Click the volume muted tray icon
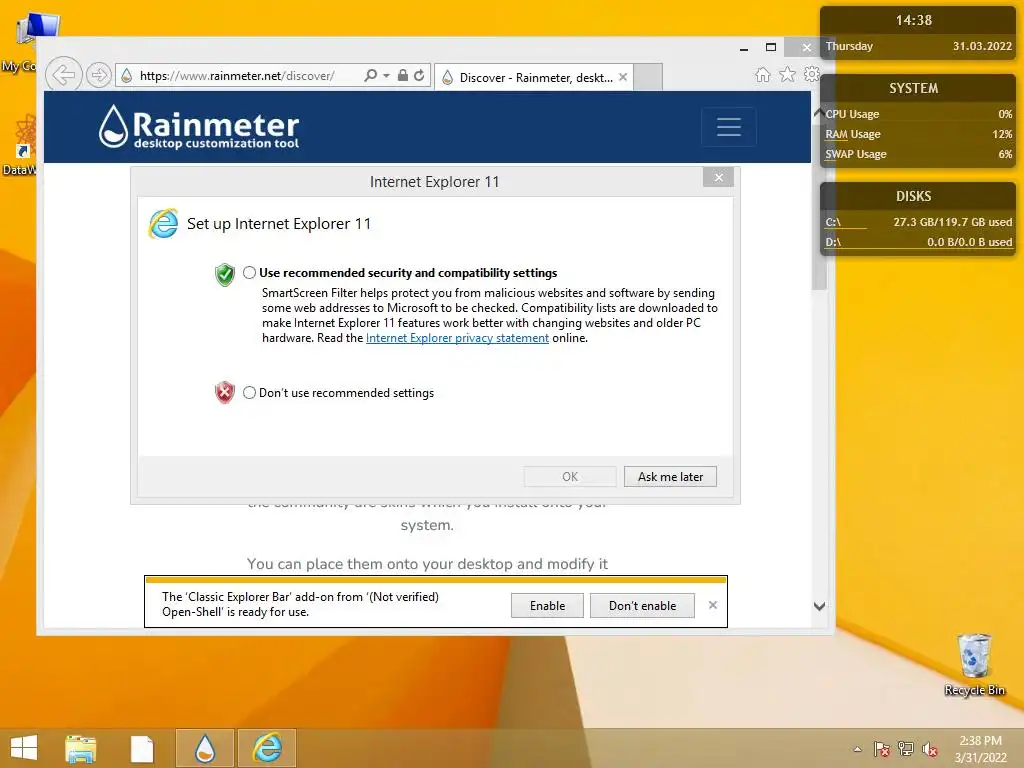Image resolution: width=1024 pixels, height=768 pixels. (930, 749)
